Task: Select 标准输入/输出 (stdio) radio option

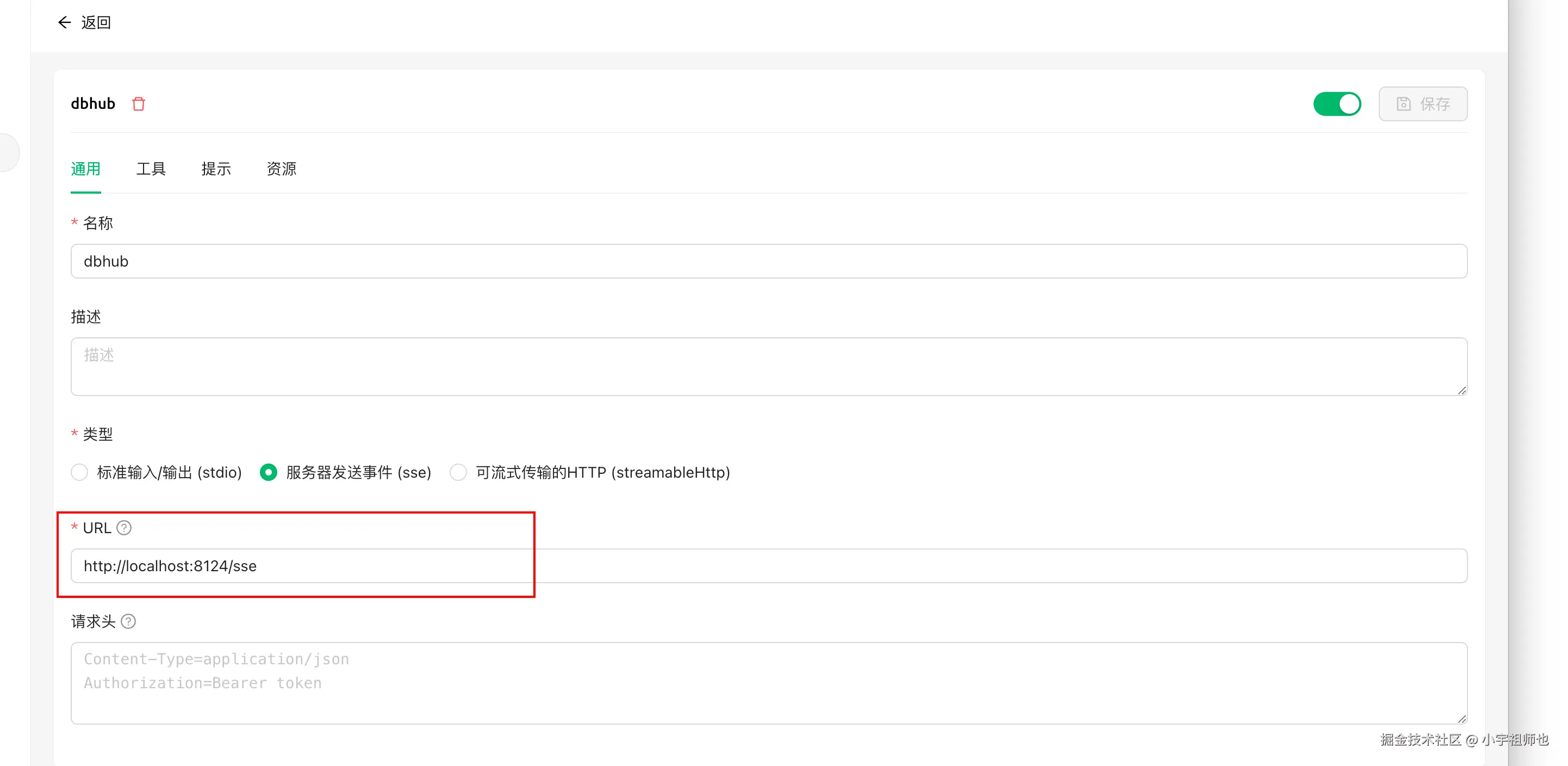Action: tap(80, 473)
